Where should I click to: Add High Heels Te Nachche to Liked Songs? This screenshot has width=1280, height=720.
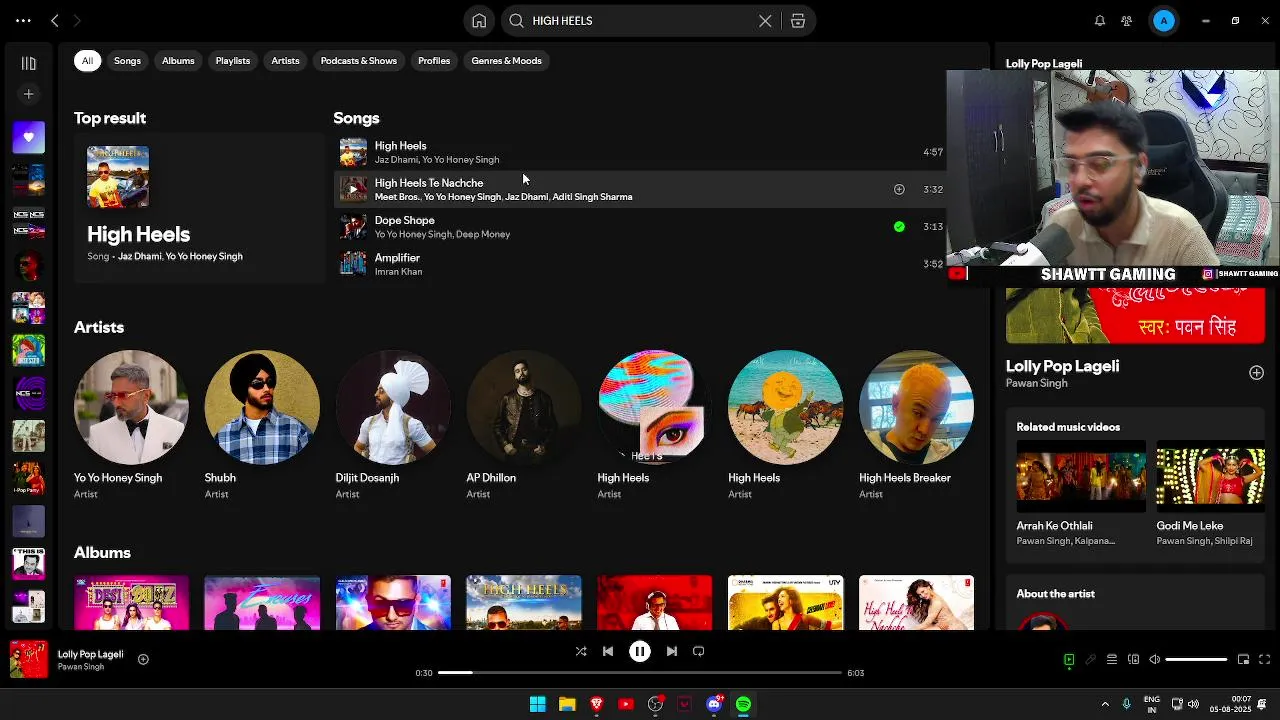coord(899,189)
